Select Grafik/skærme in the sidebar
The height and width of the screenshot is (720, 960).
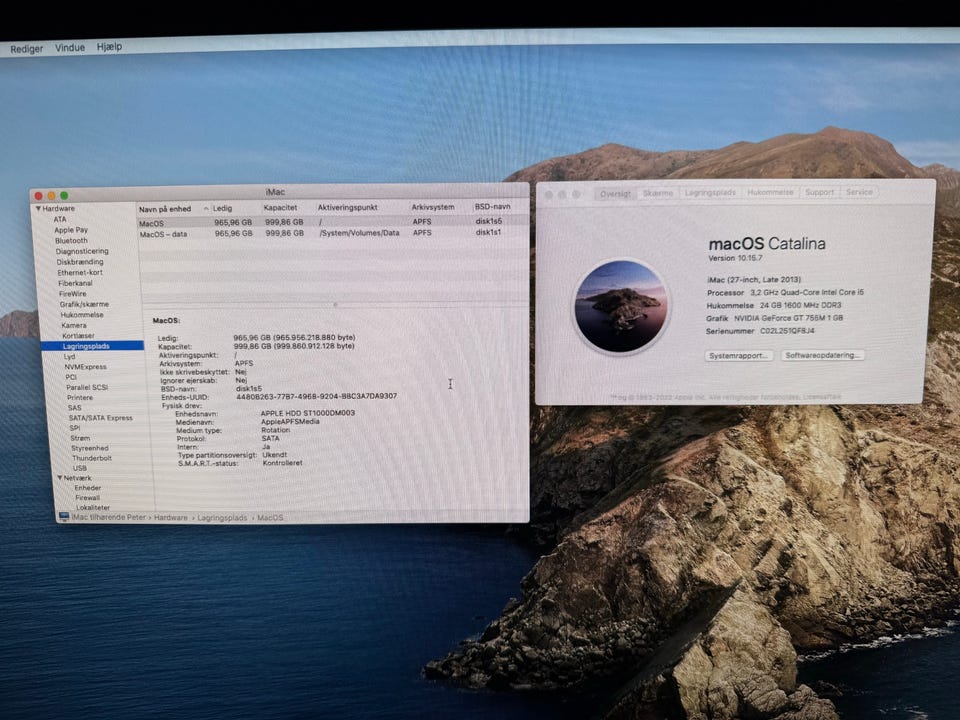tap(84, 304)
